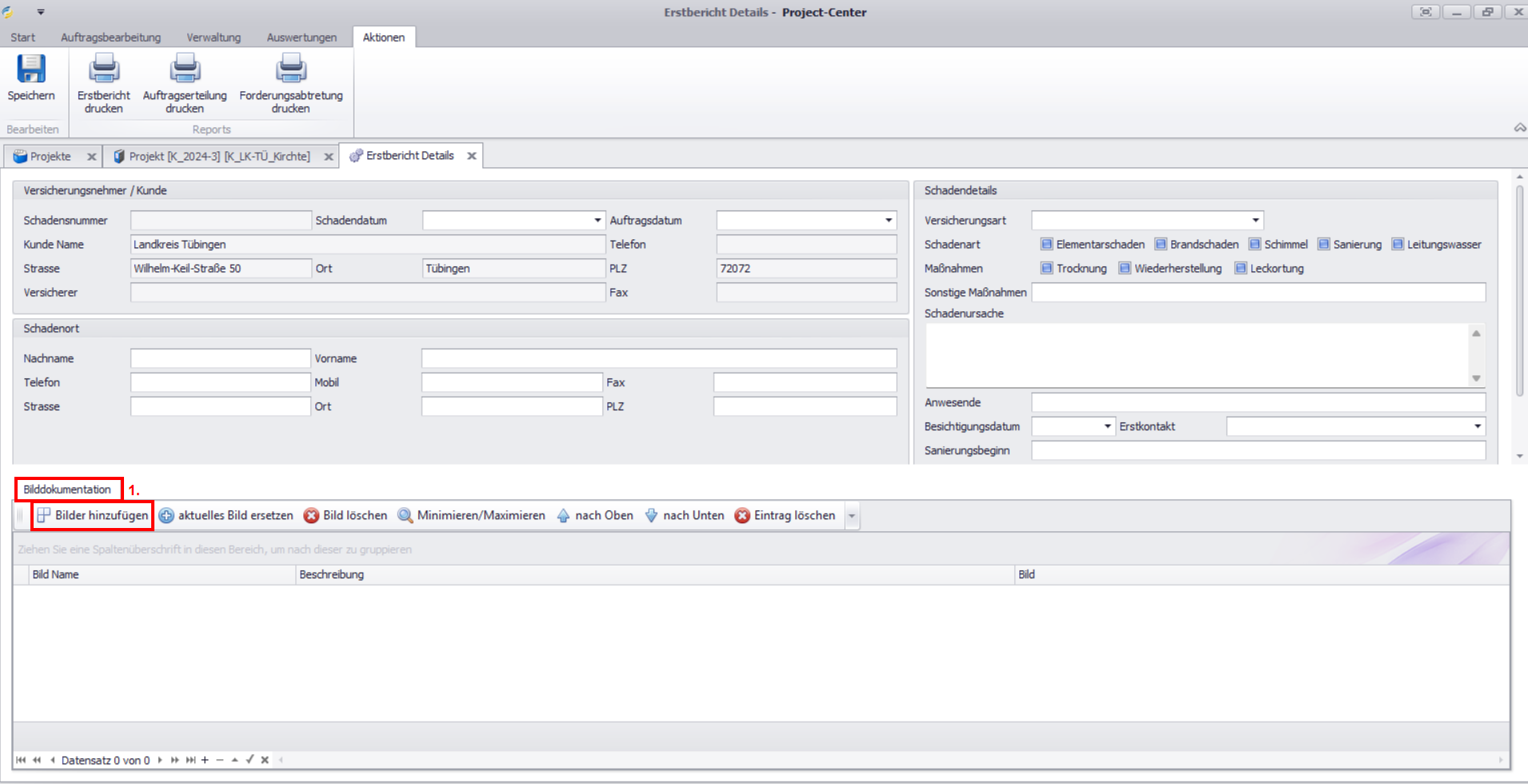Viewport: 1528px width, 784px height.
Task: Toggle Minimieren/Maximieren magnifier icon
Action: coord(406,516)
